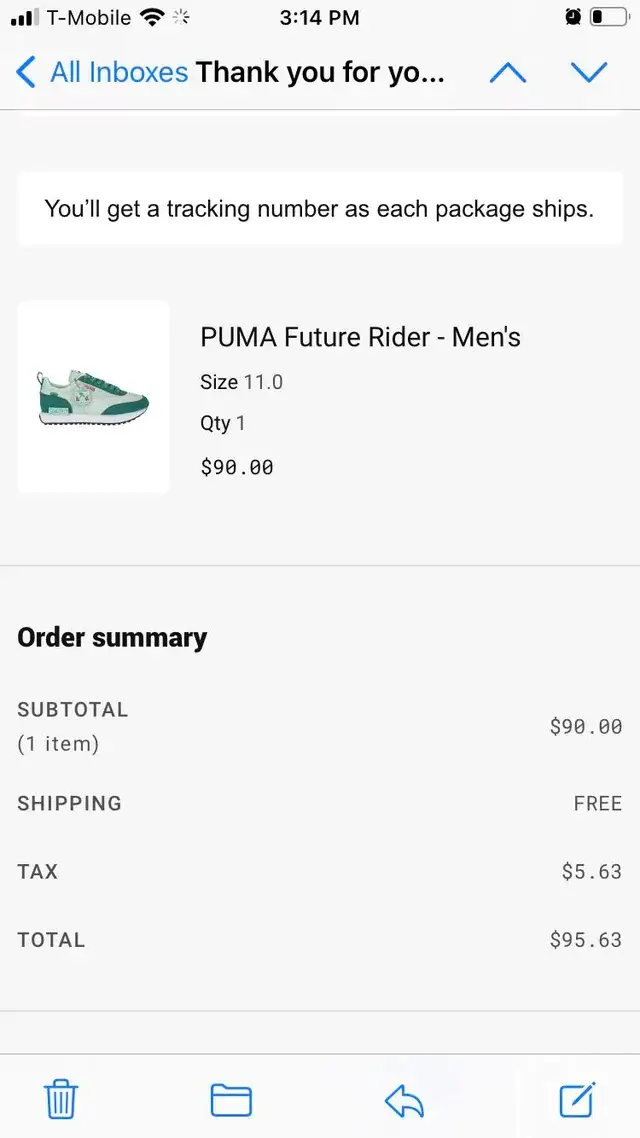
Task: Tap the 3:14 PM clock in status bar
Action: pos(319,17)
